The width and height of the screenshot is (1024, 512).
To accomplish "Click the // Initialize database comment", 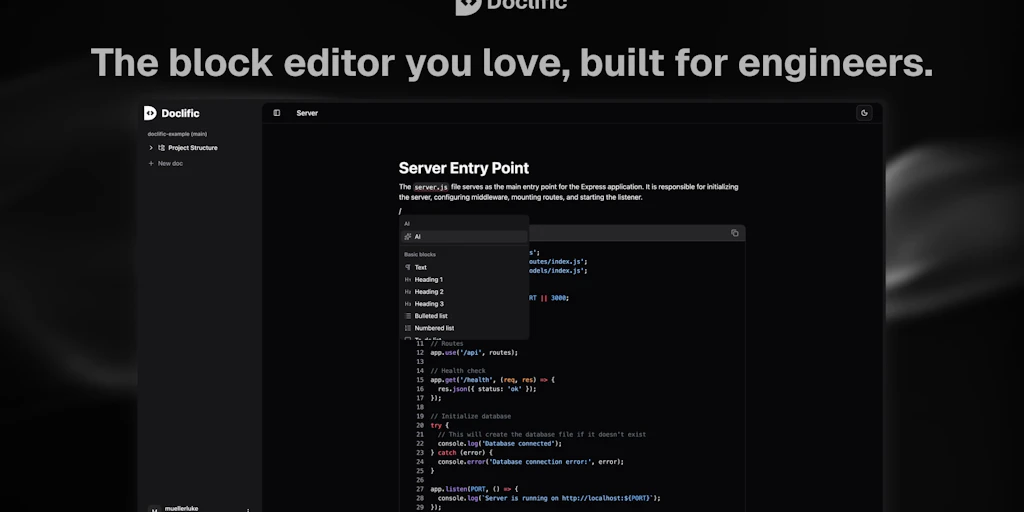I will (x=470, y=416).
